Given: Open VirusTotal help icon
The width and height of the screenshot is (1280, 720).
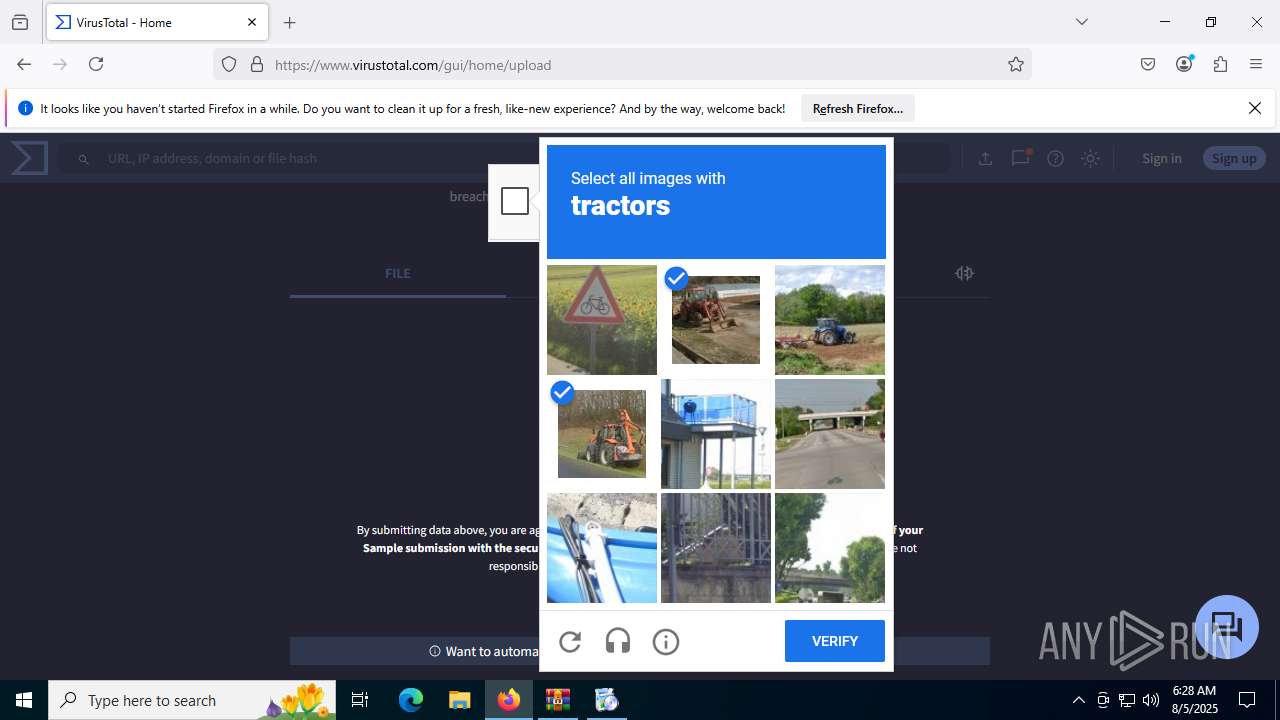Looking at the screenshot, I should click(x=1055, y=158).
